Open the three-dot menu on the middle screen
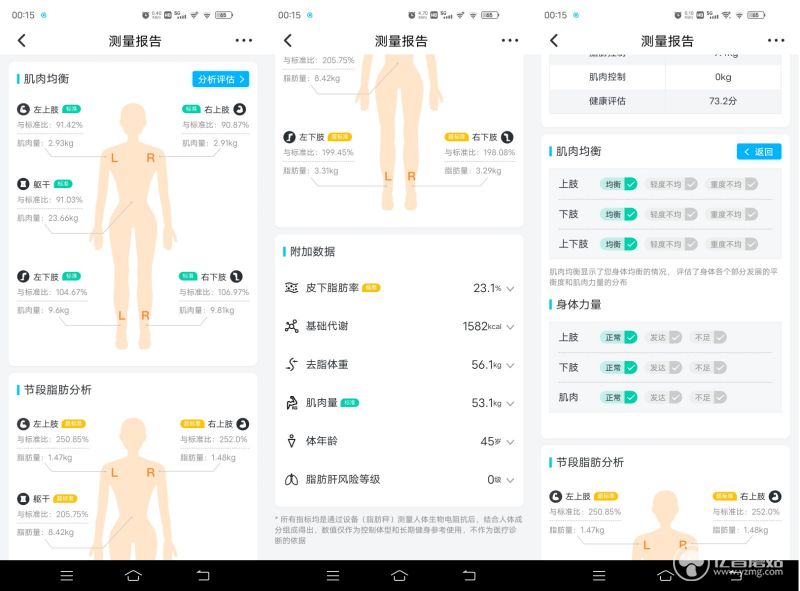800x591 pixels. pyautogui.click(x=510, y=40)
